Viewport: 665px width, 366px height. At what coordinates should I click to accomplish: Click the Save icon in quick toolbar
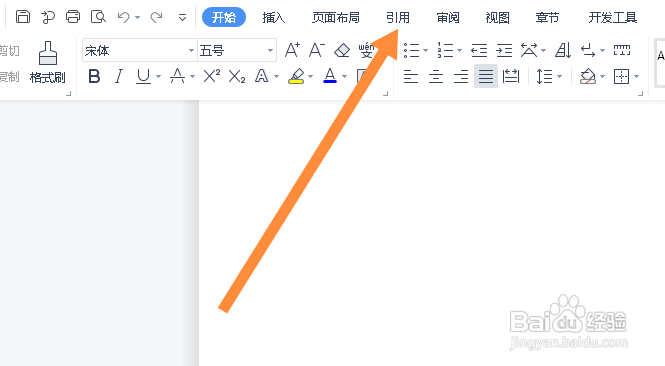coord(23,17)
